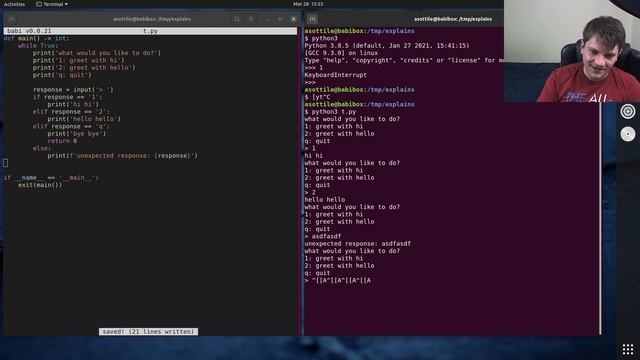Click the "elif response == '2':" line

click(x=71, y=112)
